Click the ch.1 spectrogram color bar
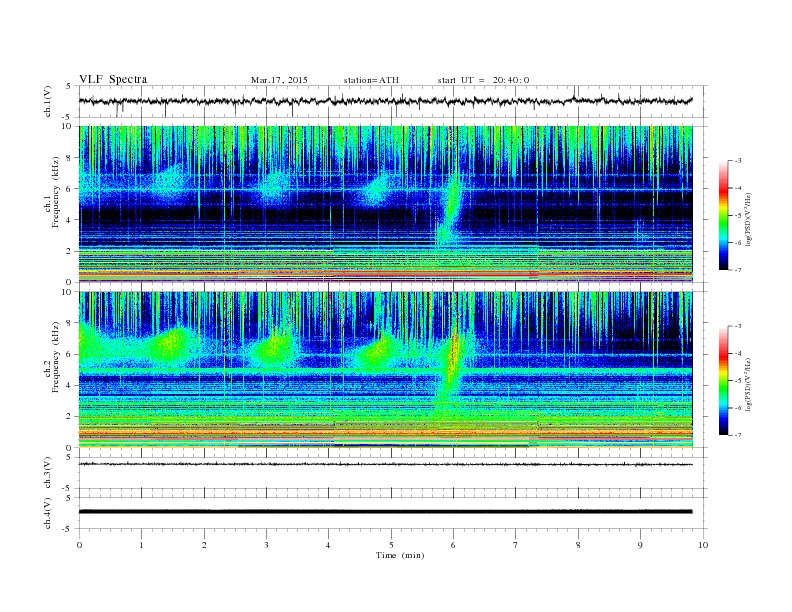 pos(723,215)
